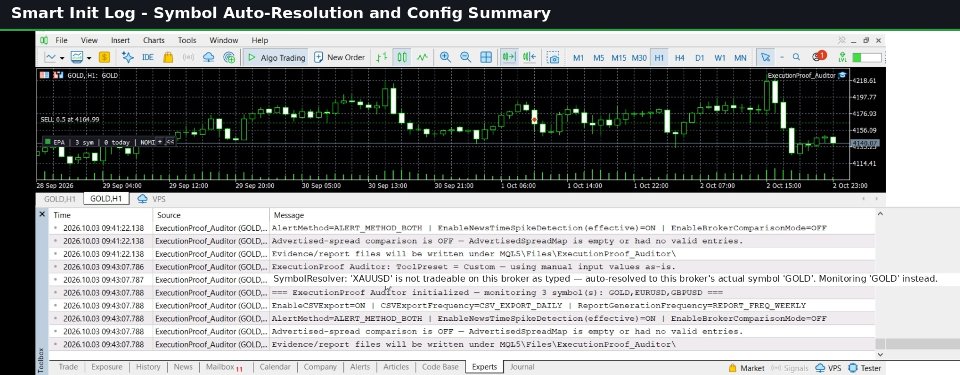Open the templates/profiles monitor icon
The width and height of the screenshot is (960, 375).
click(x=77, y=57)
